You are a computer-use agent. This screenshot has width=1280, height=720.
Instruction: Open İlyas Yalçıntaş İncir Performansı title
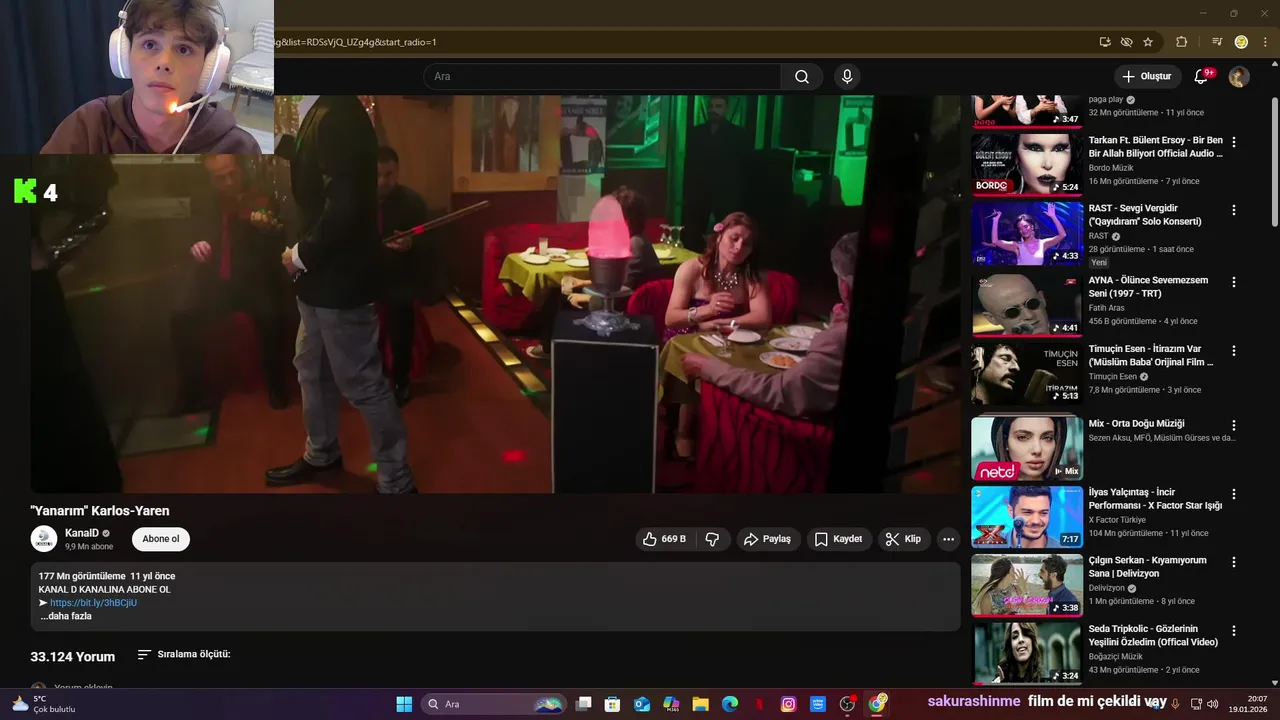(1155, 499)
